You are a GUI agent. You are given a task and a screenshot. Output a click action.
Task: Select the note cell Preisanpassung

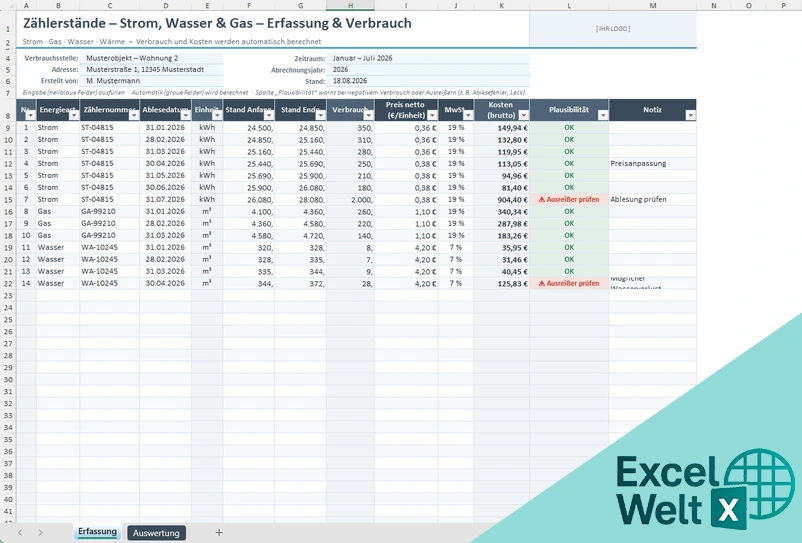pos(653,164)
